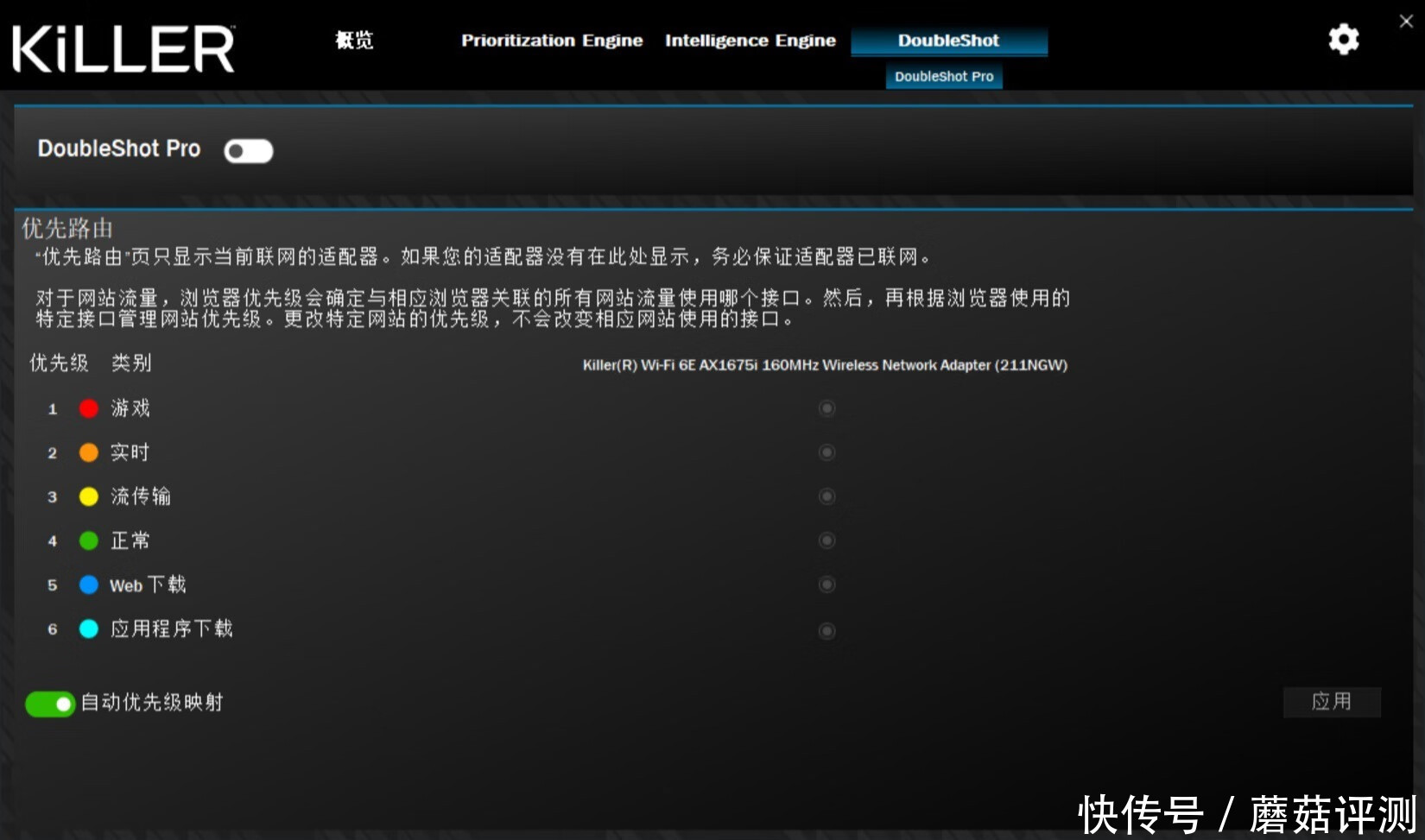This screenshot has height=840, width=1425.
Task: Disable the 自动优先级映射 toggle
Action: point(50,704)
